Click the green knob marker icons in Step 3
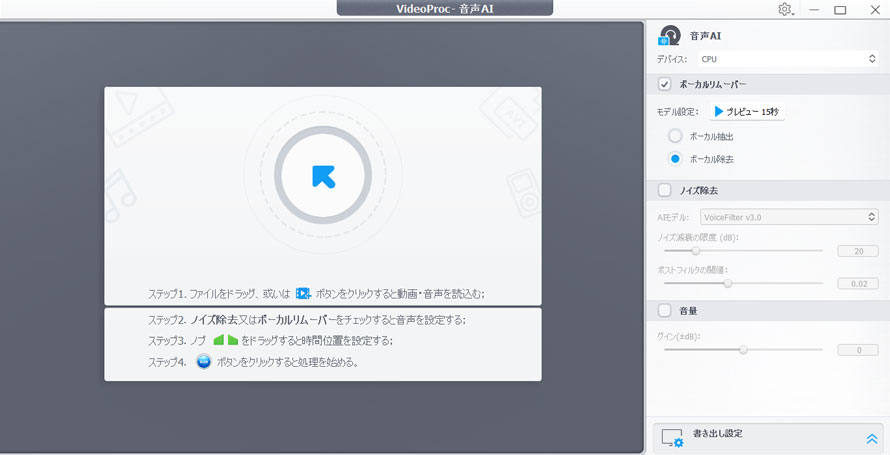Viewport: 890px width, 455px height. tap(225, 340)
